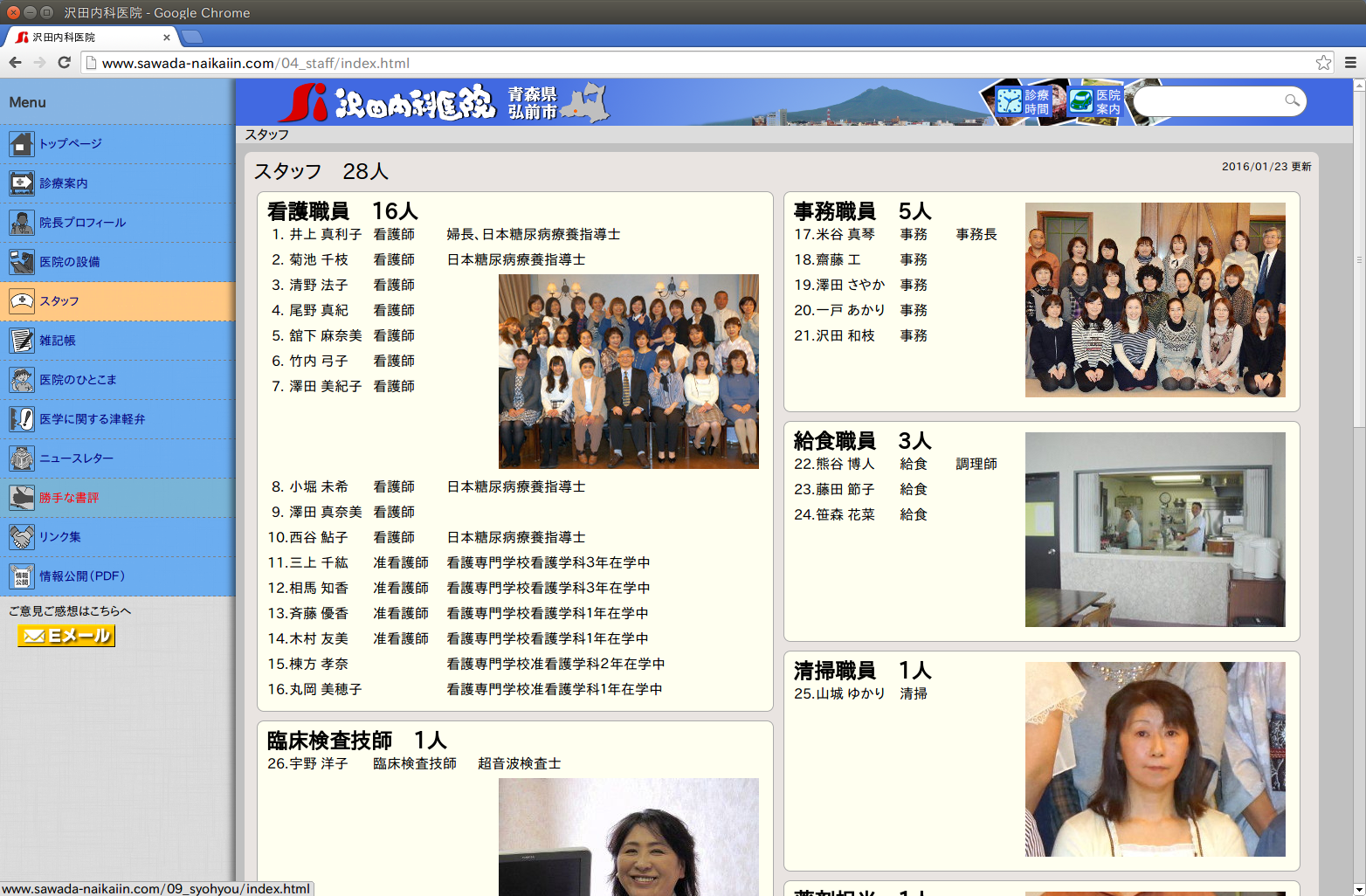
Task: Open the 勝手な書評 link
Action: point(69,498)
